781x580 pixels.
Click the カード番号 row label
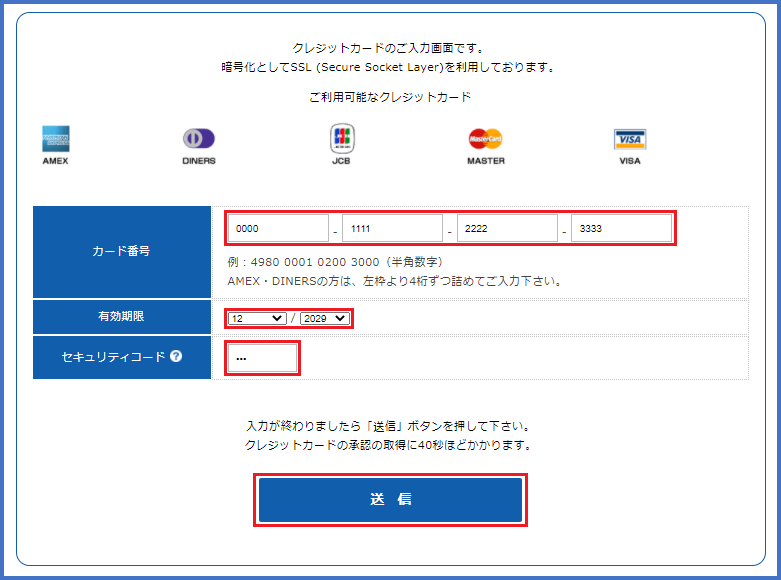[122, 252]
